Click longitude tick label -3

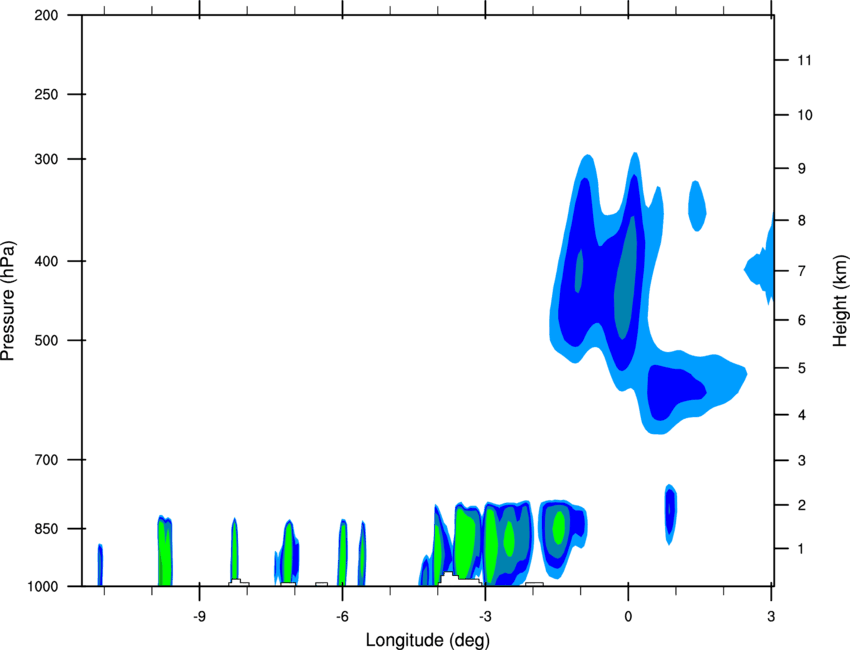pos(485,617)
